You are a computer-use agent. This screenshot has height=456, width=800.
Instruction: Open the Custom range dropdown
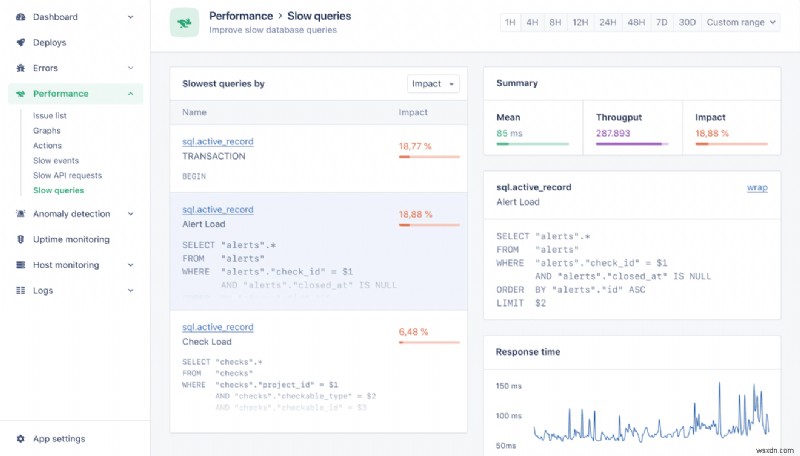pyautogui.click(x=741, y=22)
